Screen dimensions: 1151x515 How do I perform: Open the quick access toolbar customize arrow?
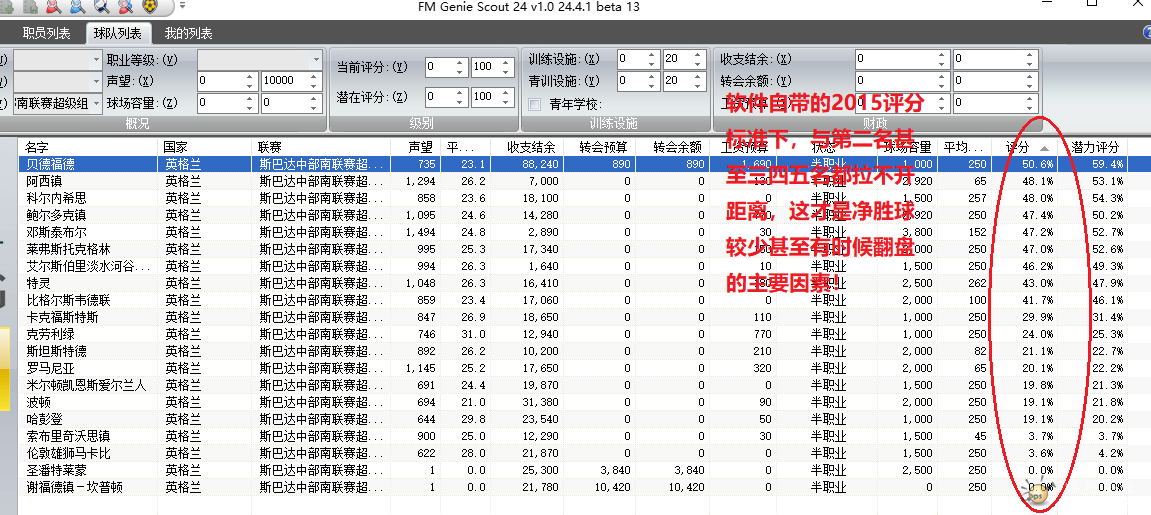coord(183,6)
